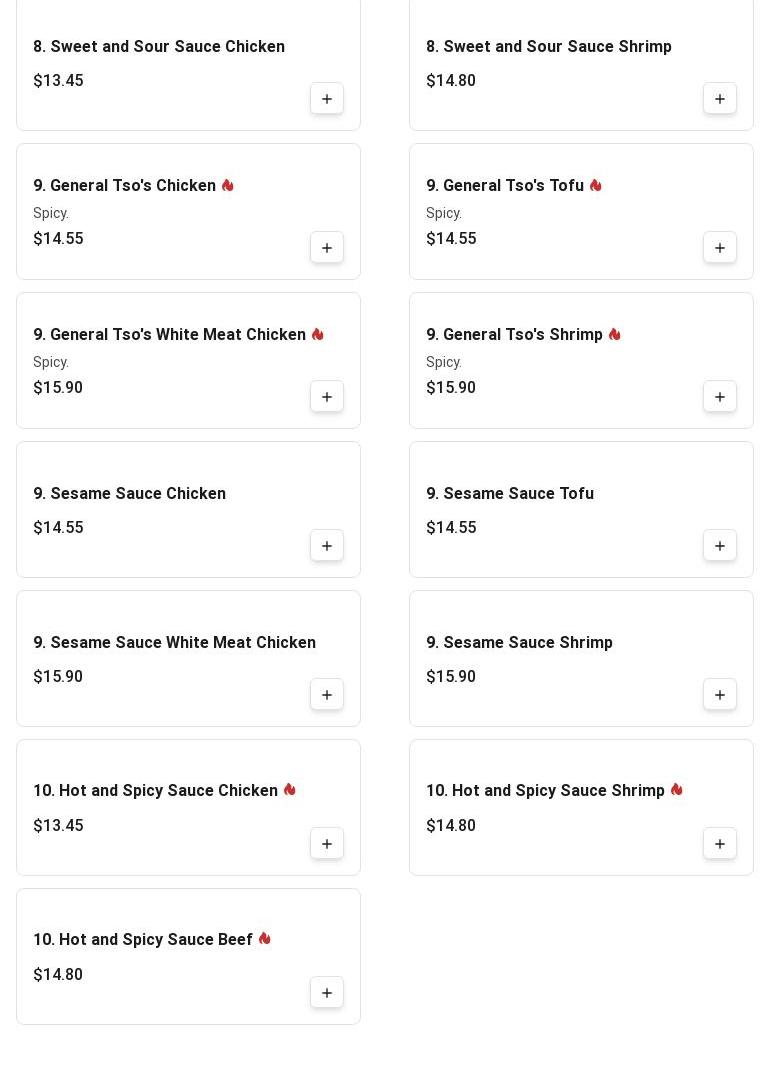
Task: Add Hot and Spicy Sauce Shrimp
Action: (720, 844)
